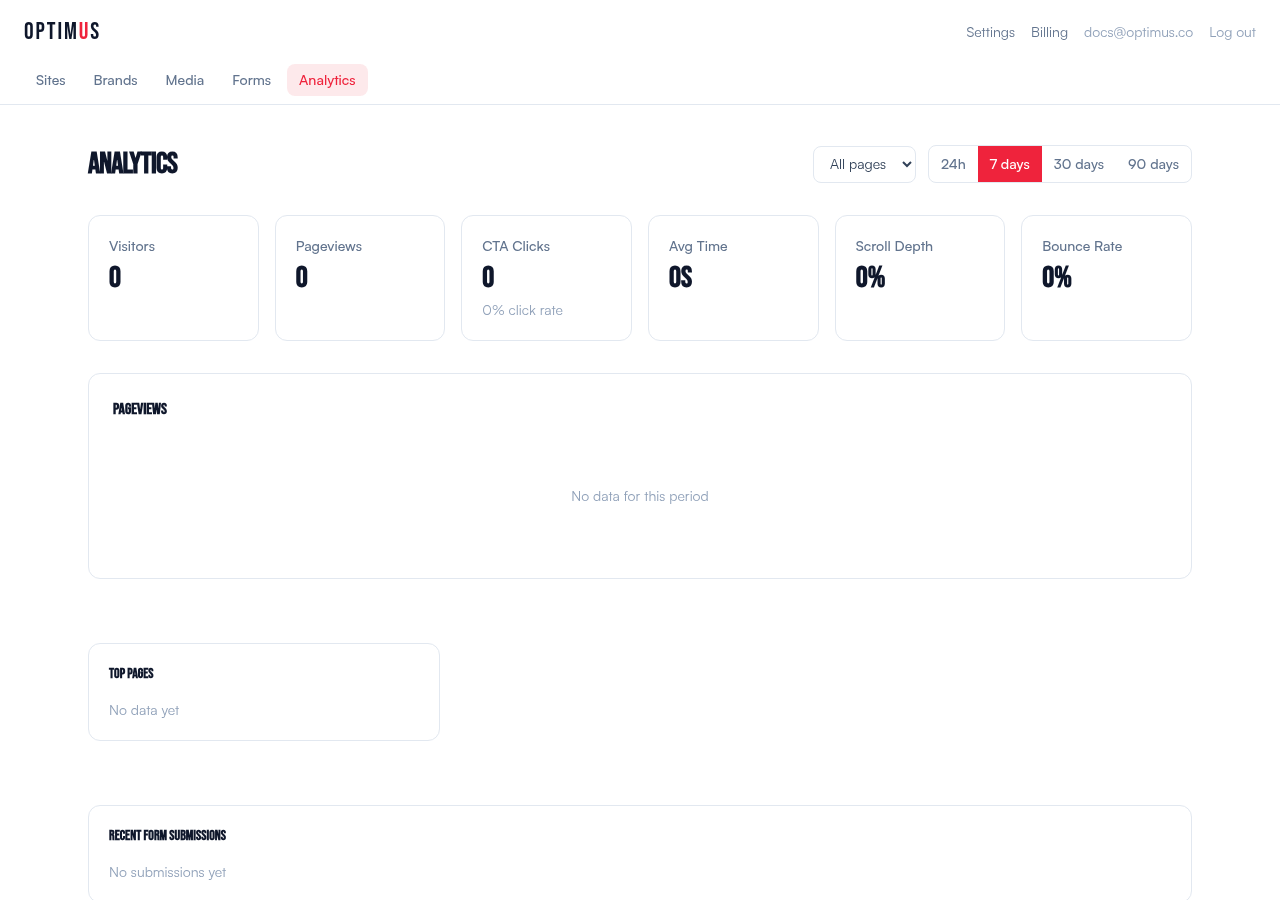Viewport: 1280px width, 900px height.
Task: Click the Visitors stat card
Action: (173, 277)
